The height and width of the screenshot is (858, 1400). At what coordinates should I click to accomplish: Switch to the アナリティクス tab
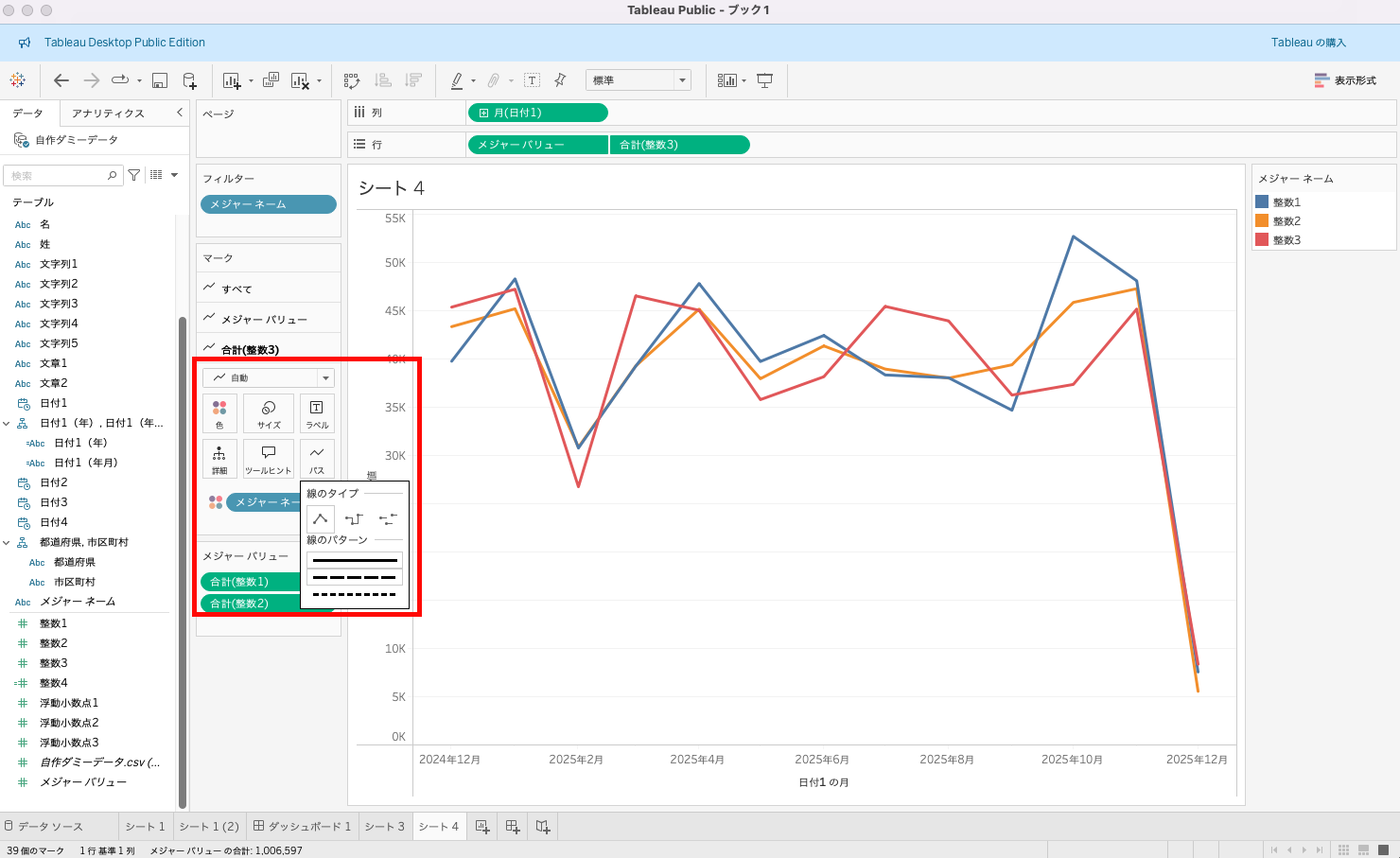point(108,114)
